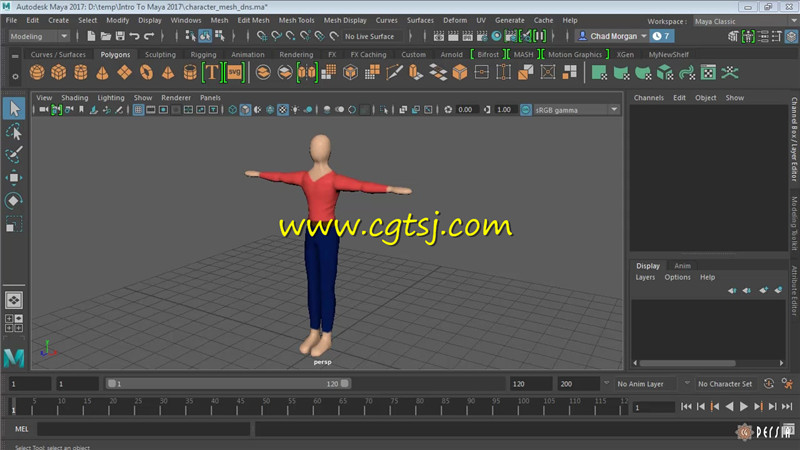Toggle the view transform sRGB icon
The height and width of the screenshot is (450, 800).
tap(526, 110)
